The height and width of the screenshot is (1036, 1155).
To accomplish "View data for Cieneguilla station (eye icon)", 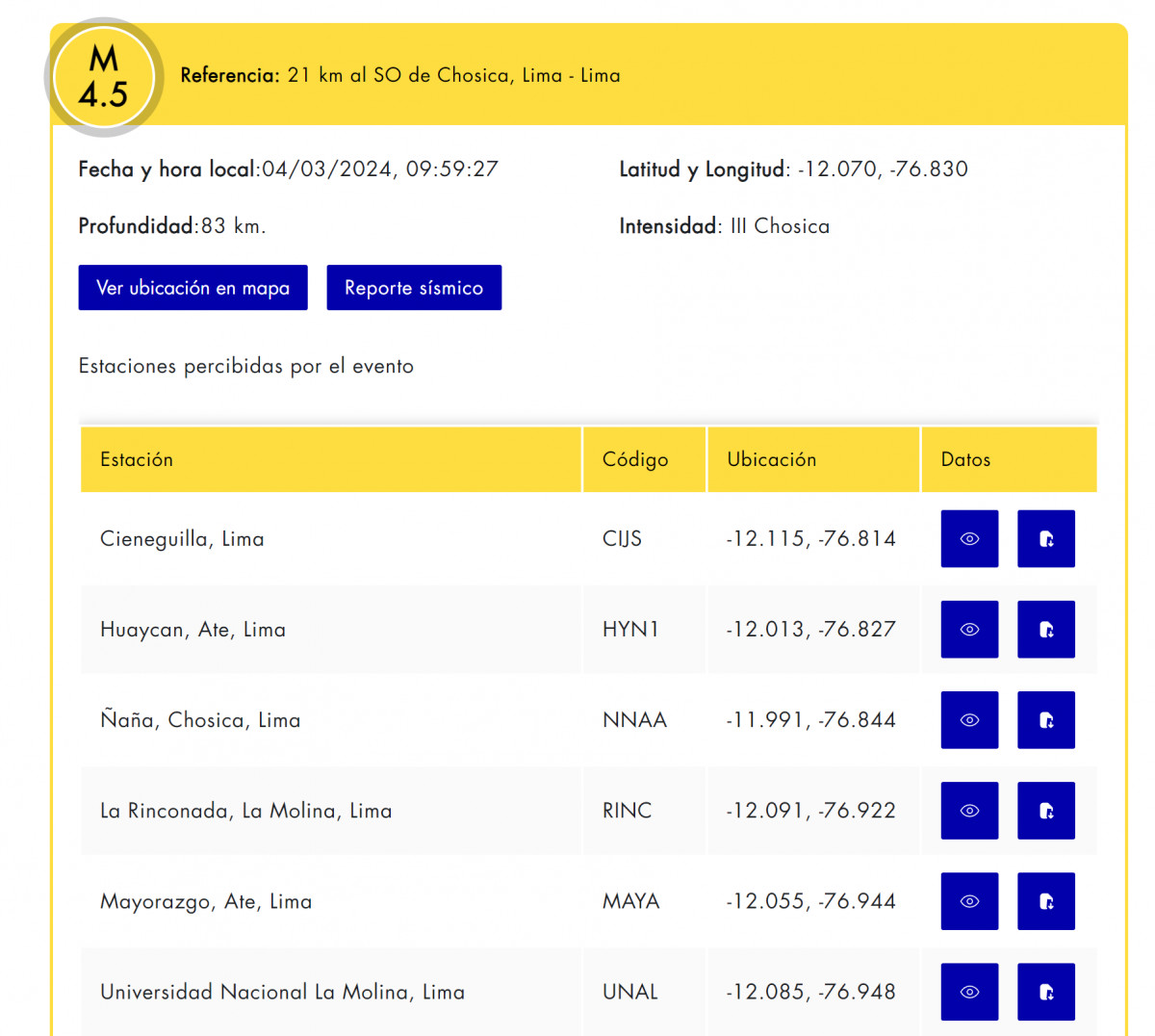I will (x=969, y=538).
